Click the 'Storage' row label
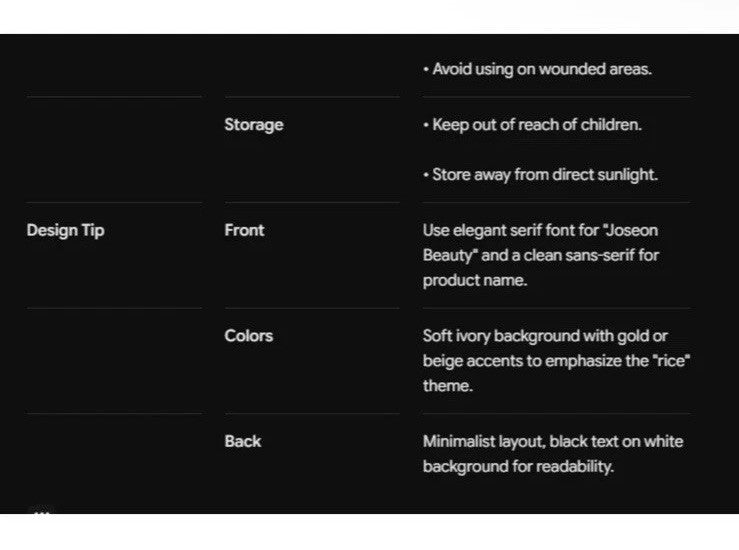 tap(254, 125)
